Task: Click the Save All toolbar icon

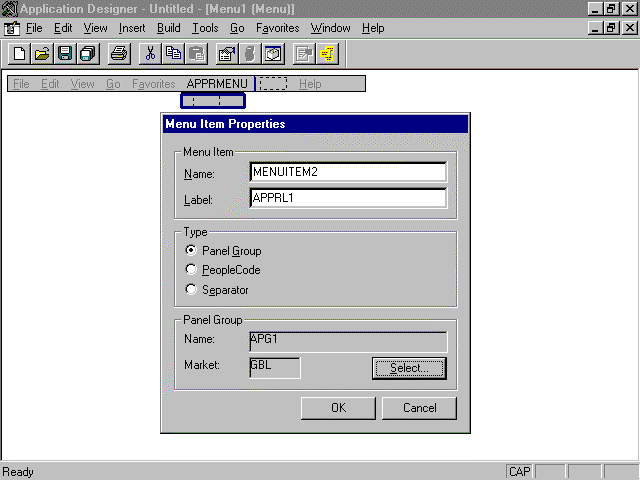Action: point(87,53)
